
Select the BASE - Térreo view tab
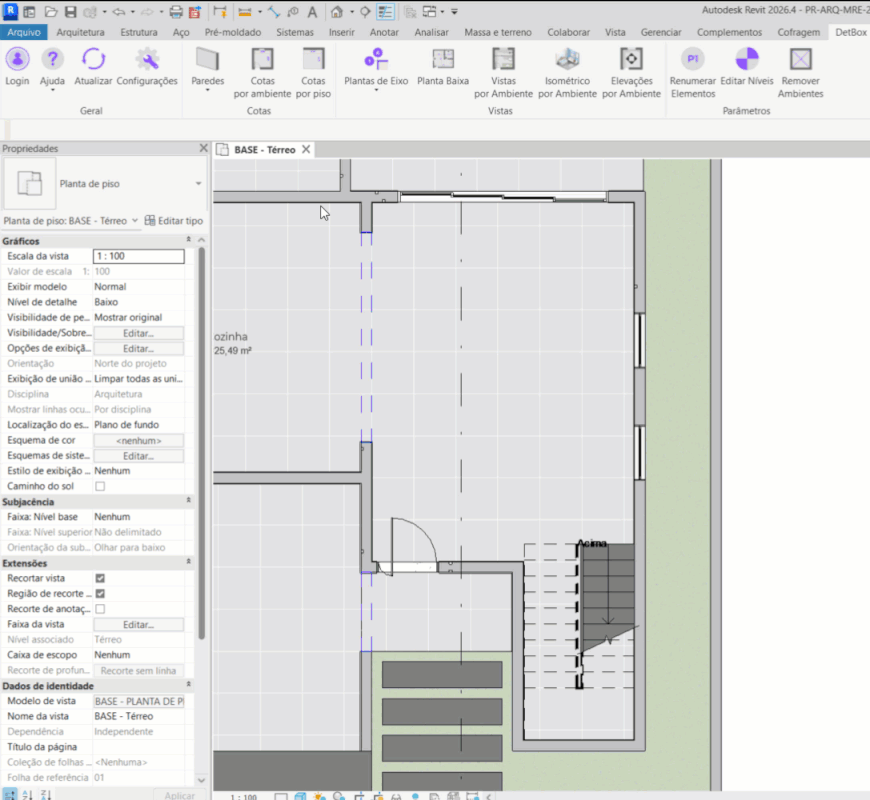pos(265,150)
